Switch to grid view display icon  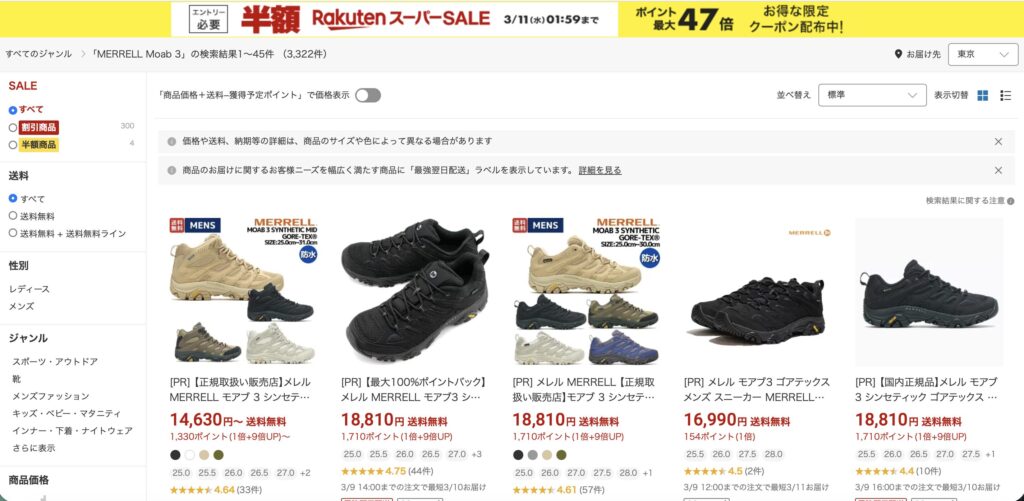pyautogui.click(x=982, y=95)
